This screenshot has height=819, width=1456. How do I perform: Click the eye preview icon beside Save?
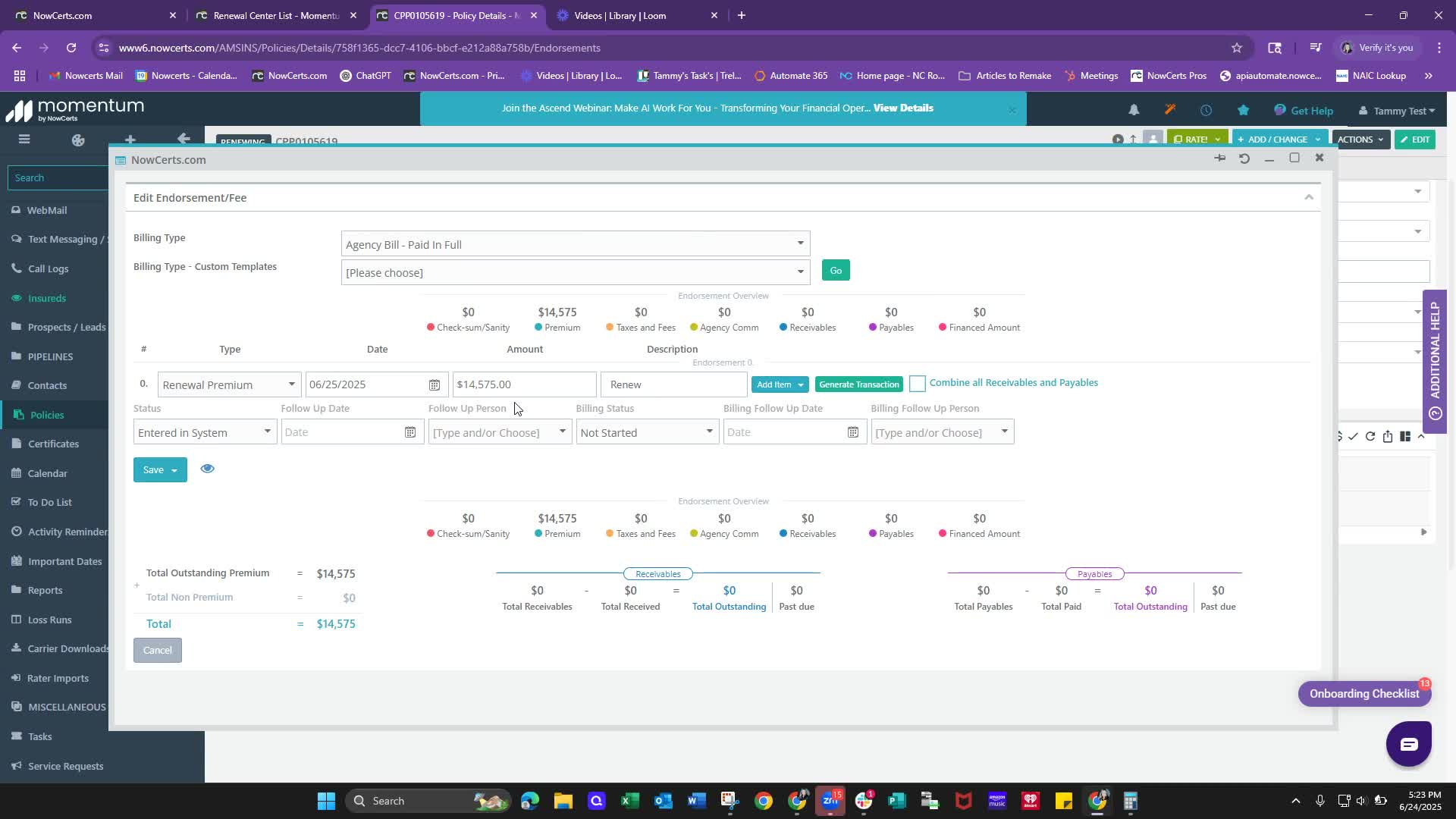[207, 469]
